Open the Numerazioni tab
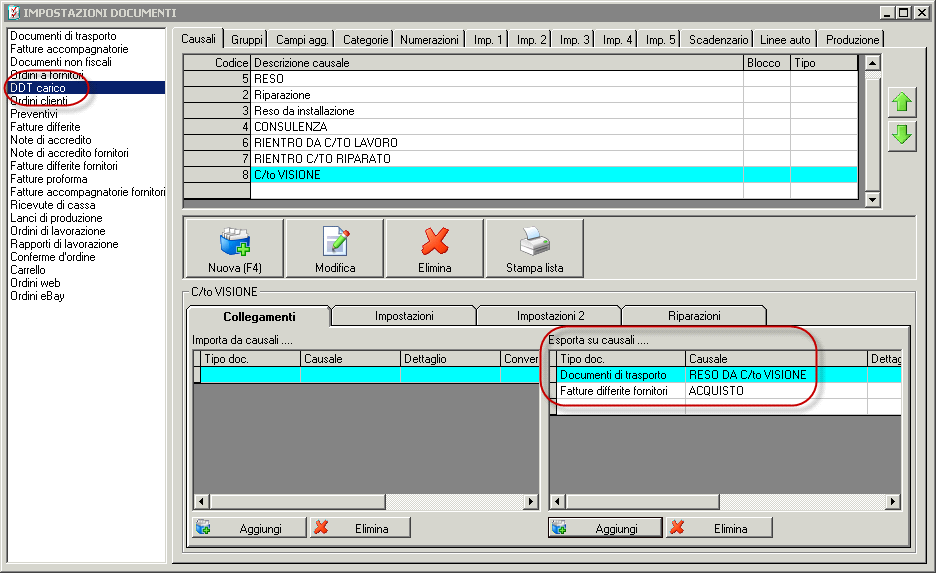936x573 pixels. click(x=429, y=40)
